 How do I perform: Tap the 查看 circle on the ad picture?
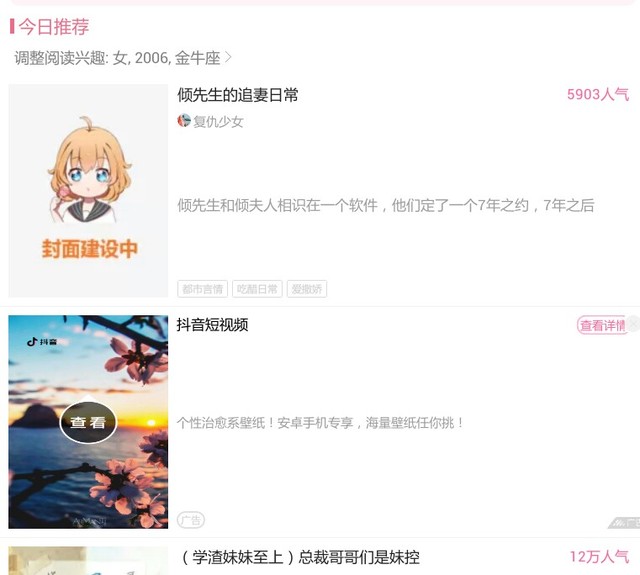(x=88, y=422)
